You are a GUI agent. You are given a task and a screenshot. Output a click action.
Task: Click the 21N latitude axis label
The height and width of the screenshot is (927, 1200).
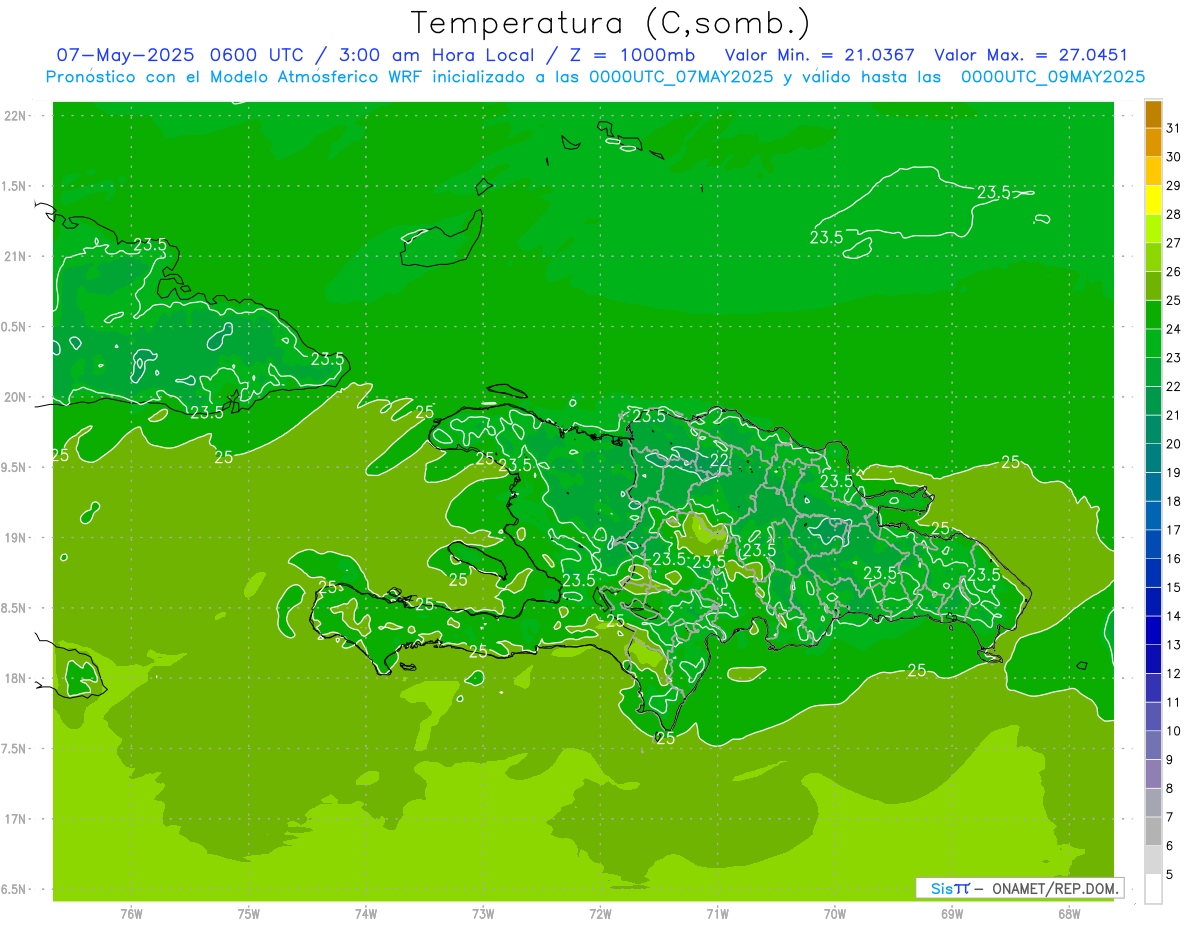[x=16, y=256]
